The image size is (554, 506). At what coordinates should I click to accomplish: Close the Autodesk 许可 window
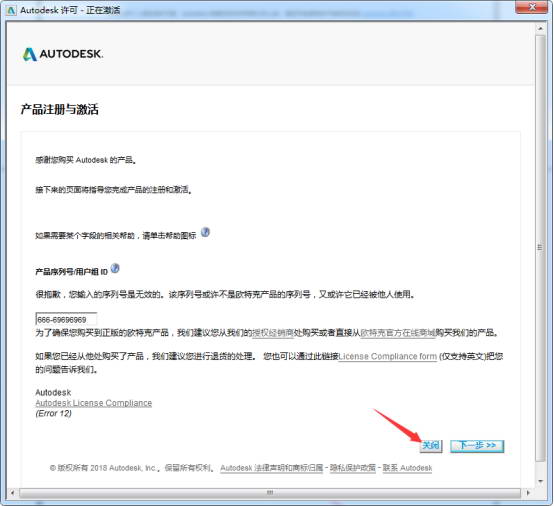coord(532,7)
